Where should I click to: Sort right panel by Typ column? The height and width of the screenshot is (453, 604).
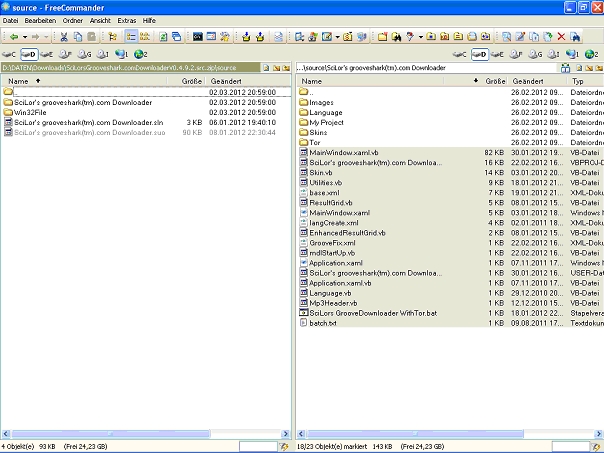(x=586, y=81)
